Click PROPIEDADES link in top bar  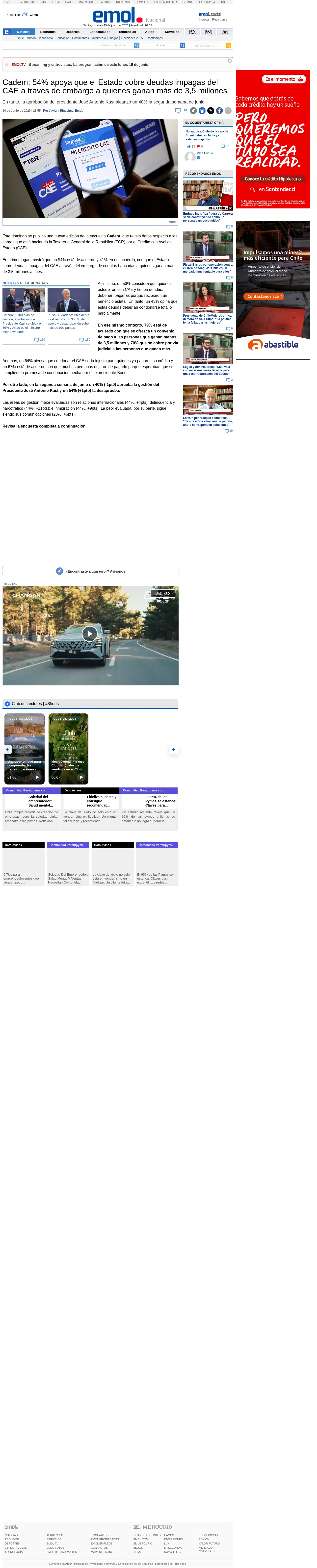point(124,2)
